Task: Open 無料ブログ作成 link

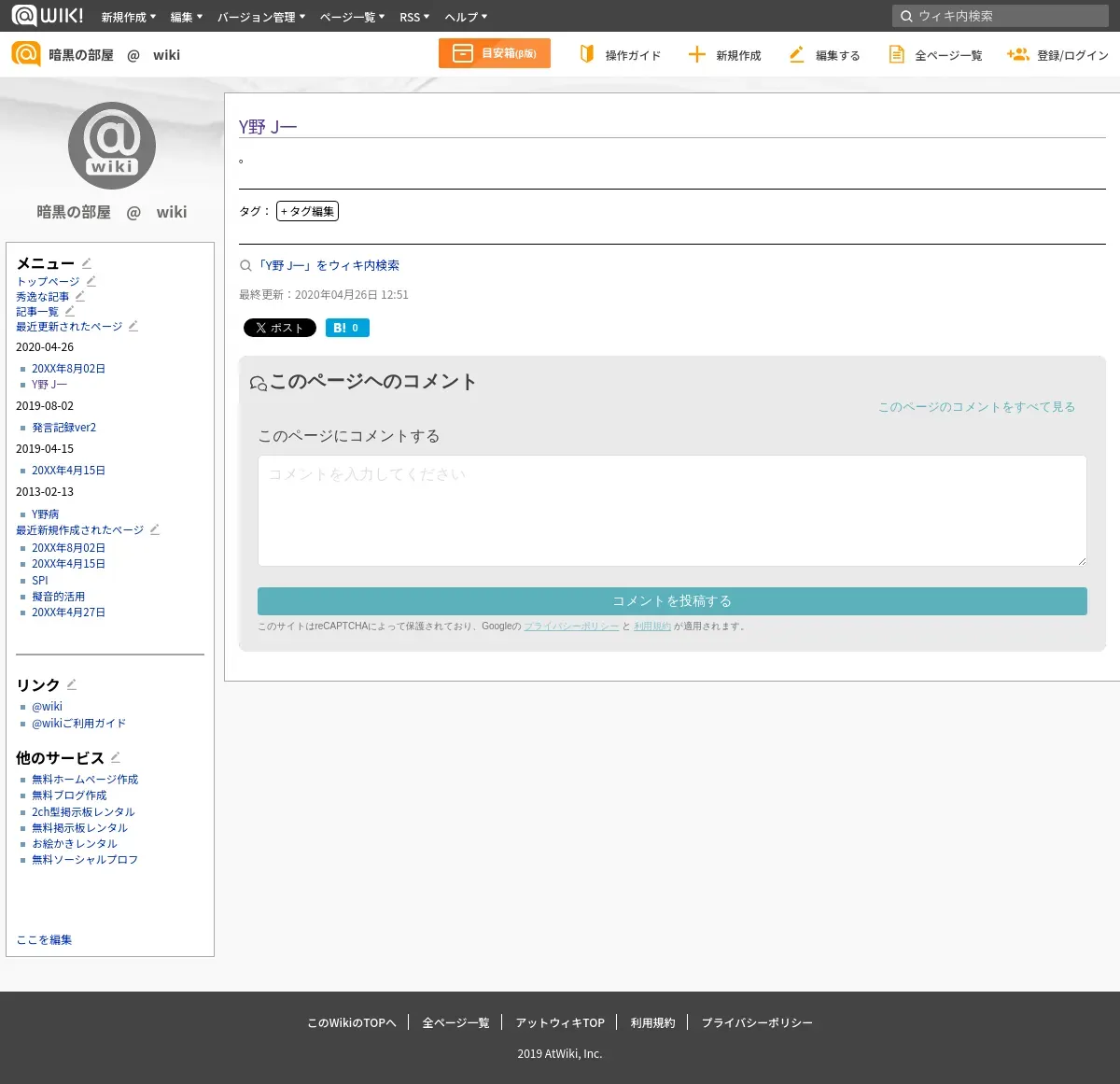Action: 69,795
